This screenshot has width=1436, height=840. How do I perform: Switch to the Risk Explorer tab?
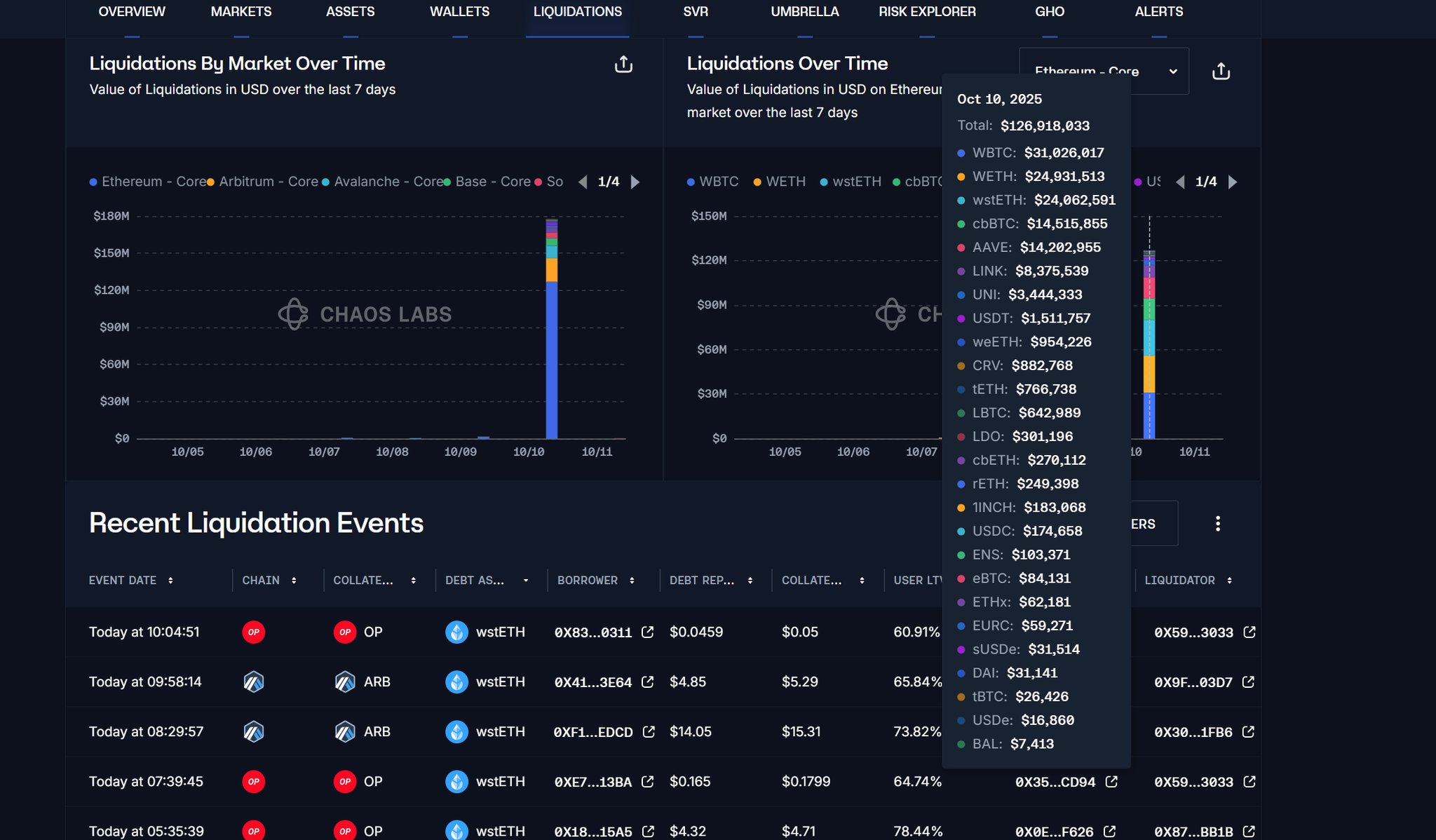tap(927, 12)
